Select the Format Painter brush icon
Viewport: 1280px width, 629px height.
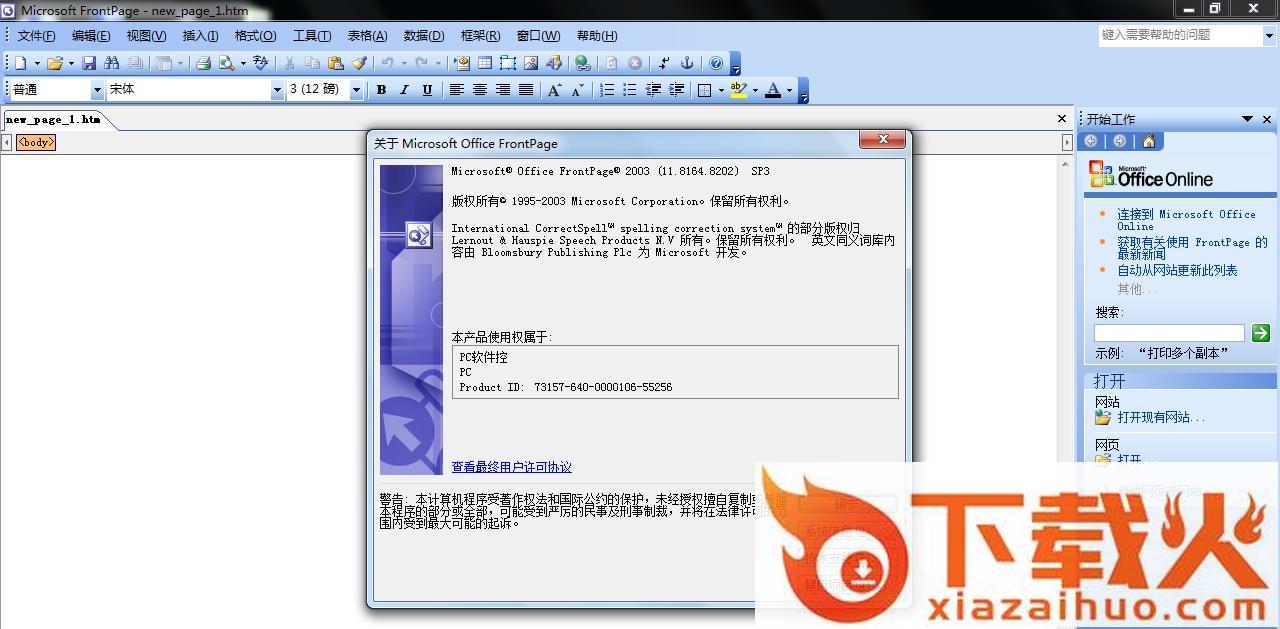pyautogui.click(x=359, y=63)
